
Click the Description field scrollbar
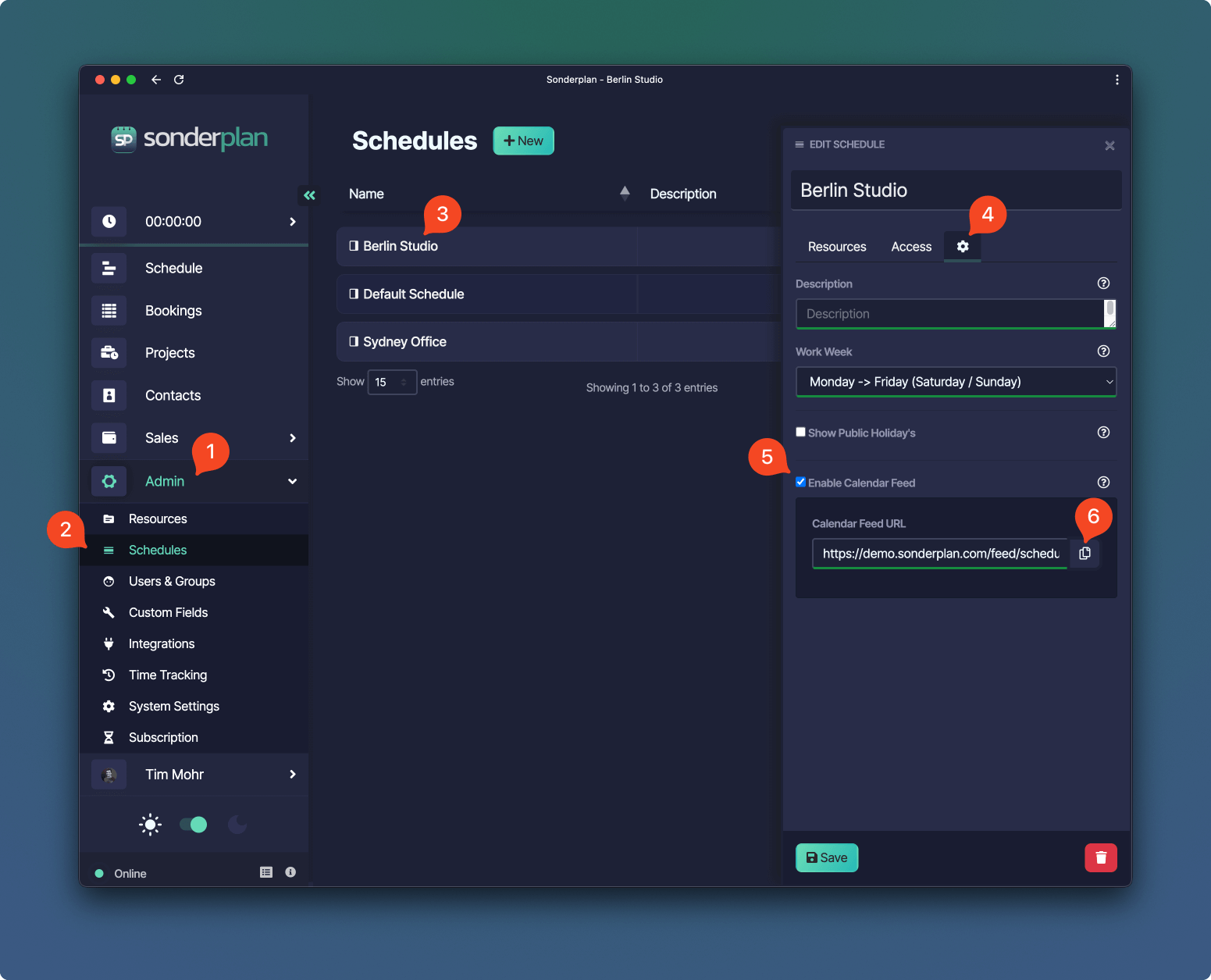pos(1110,309)
